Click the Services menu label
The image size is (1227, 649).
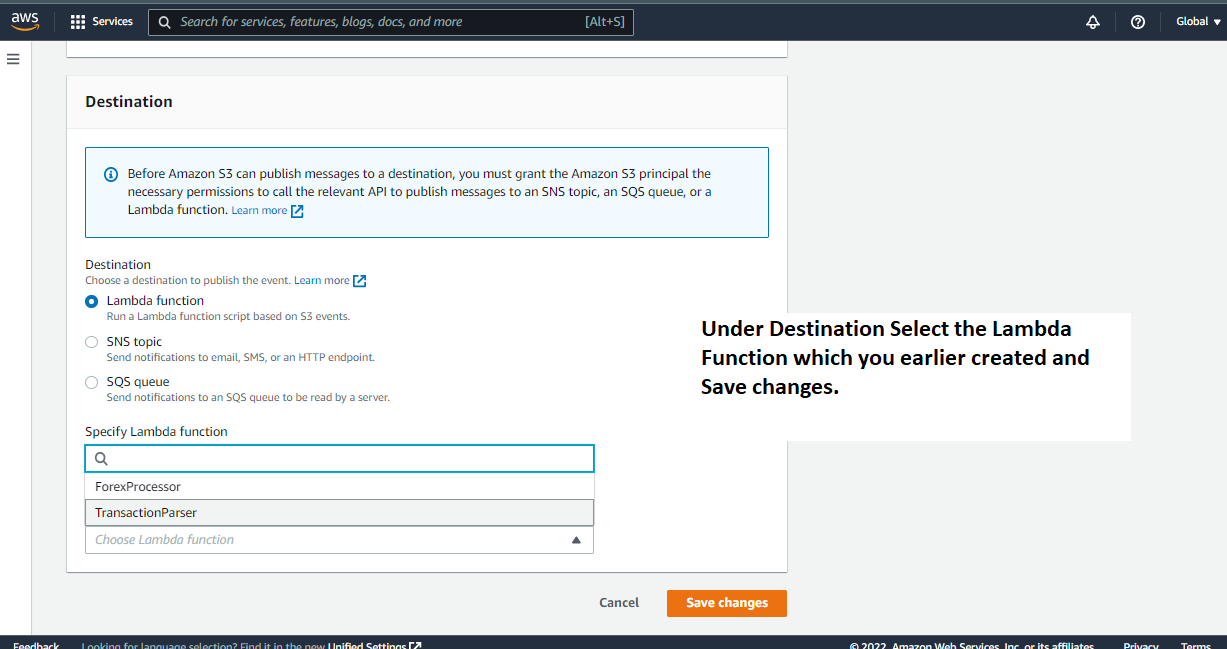tap(112, 22)
